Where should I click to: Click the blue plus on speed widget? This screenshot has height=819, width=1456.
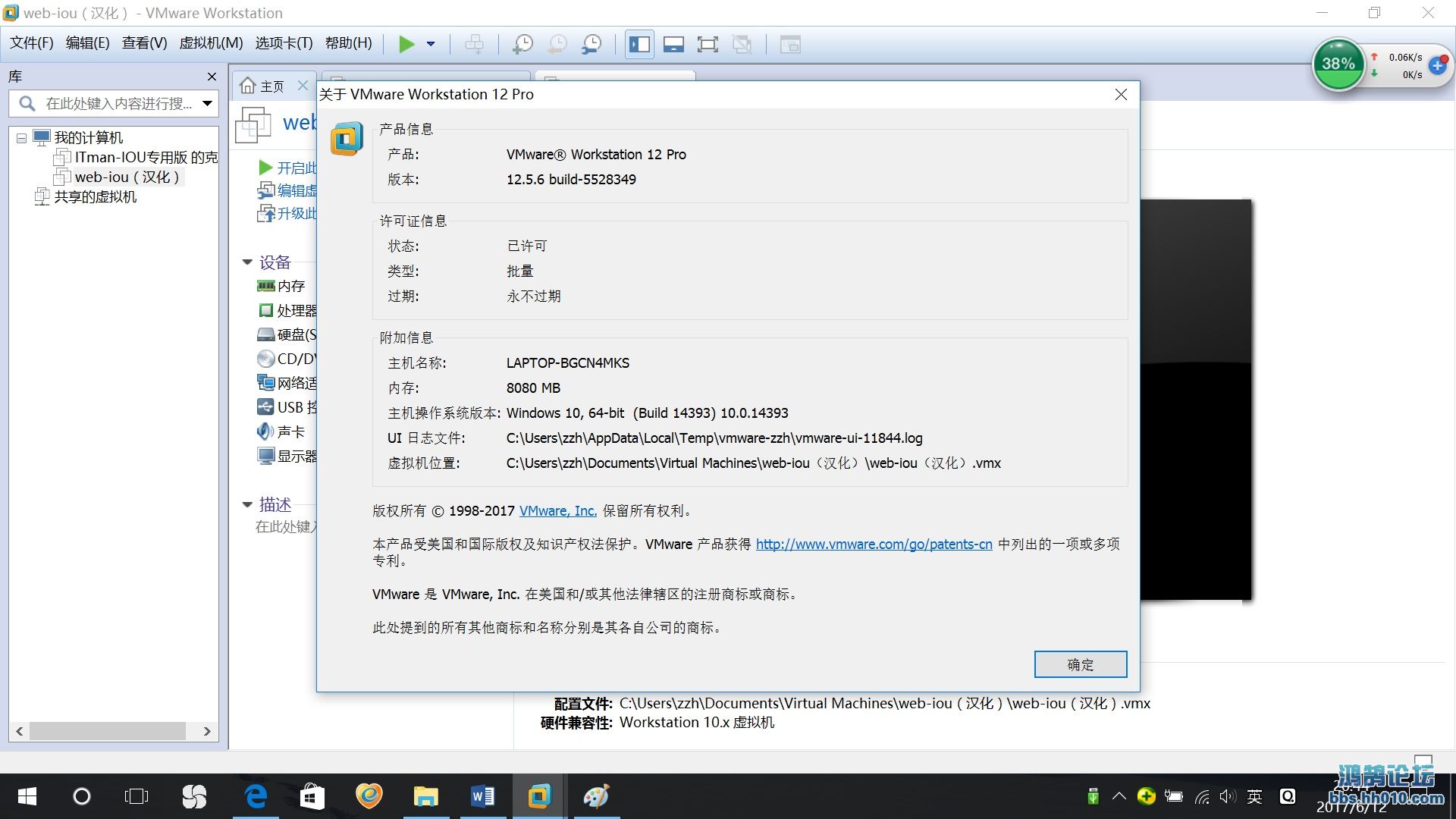(x=1437, y=66)
